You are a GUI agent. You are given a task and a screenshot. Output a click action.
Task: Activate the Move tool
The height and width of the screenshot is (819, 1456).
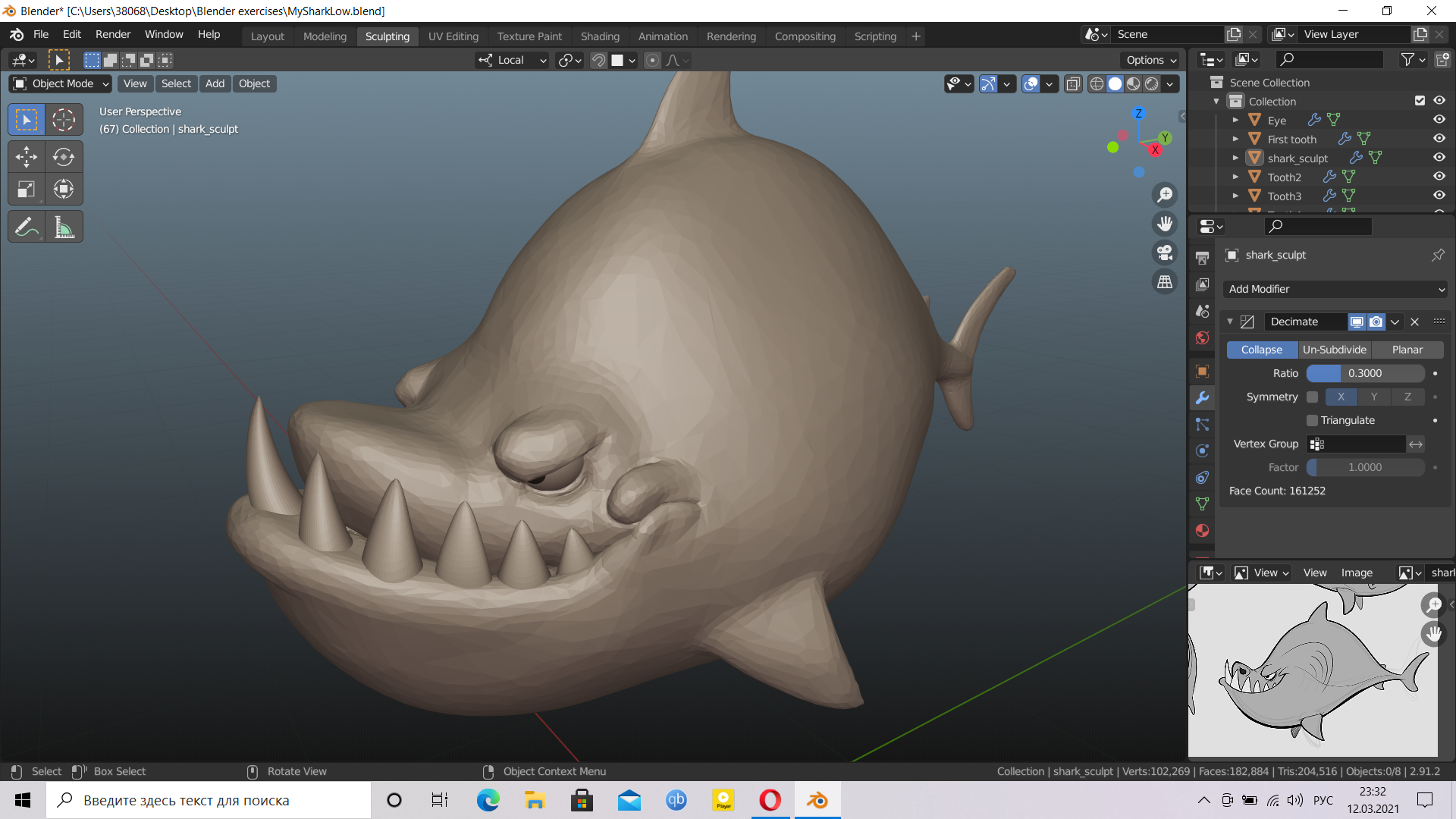click(26, 157)
